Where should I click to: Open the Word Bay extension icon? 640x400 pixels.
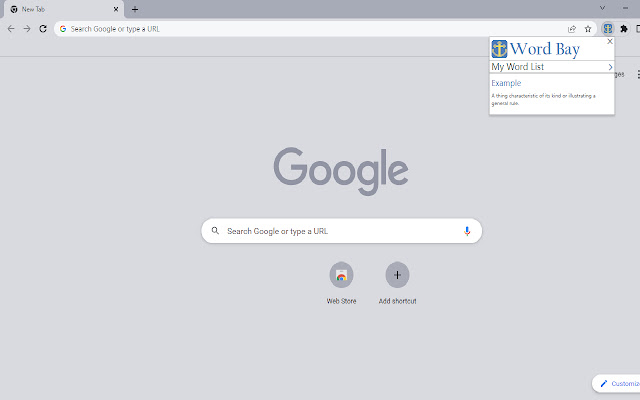[x=608, y=29]
